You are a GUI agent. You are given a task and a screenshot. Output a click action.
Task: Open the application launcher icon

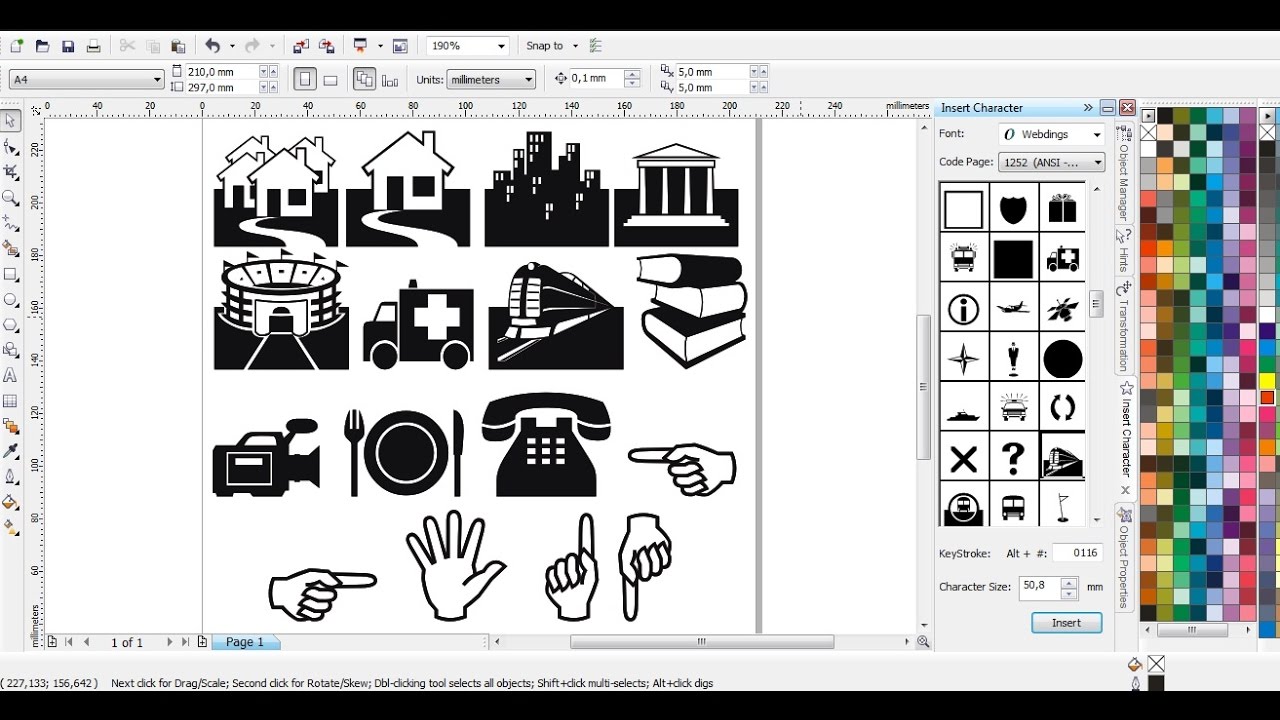click(x=361, y=46)
